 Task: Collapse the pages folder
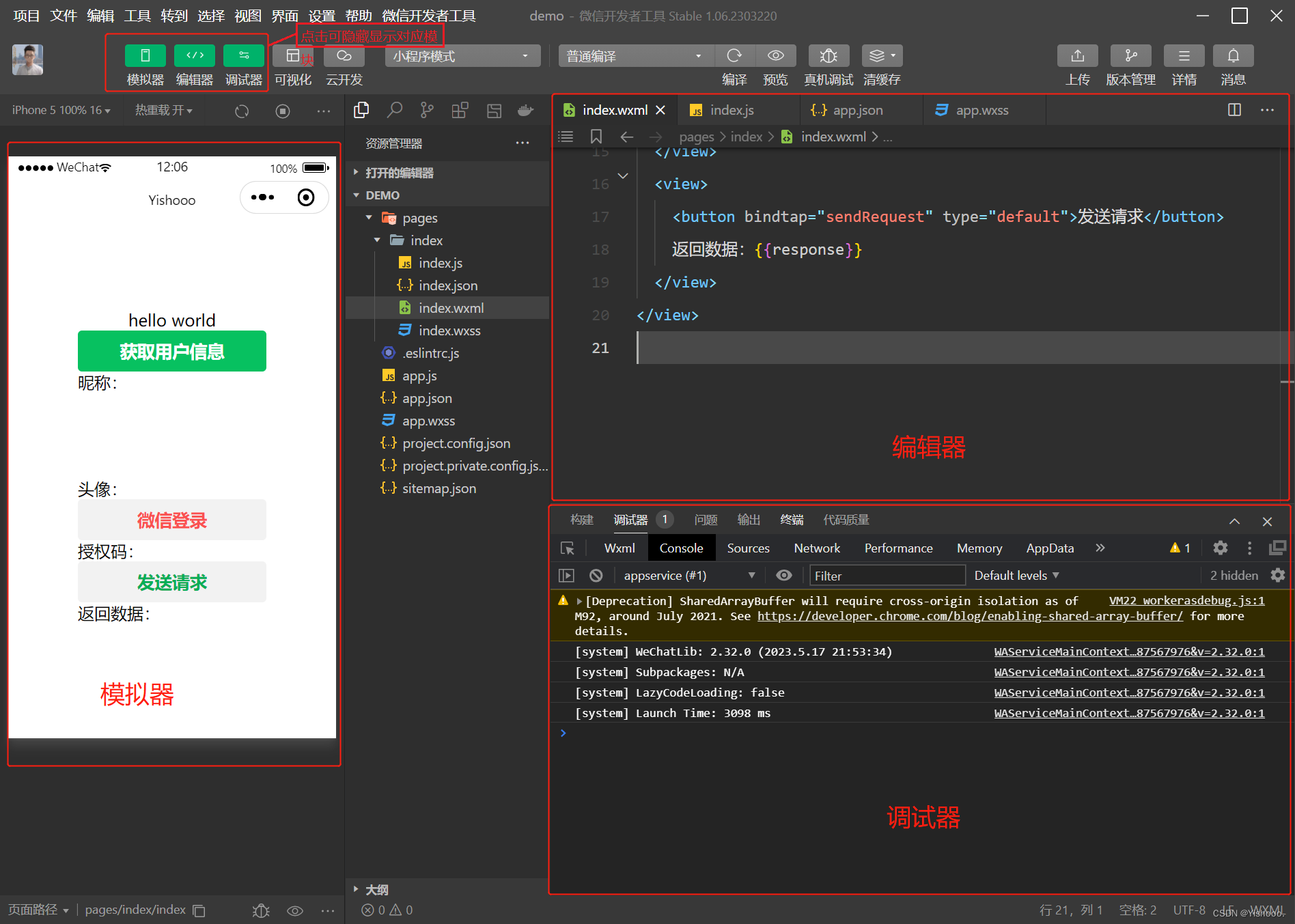tap(447, 218)
